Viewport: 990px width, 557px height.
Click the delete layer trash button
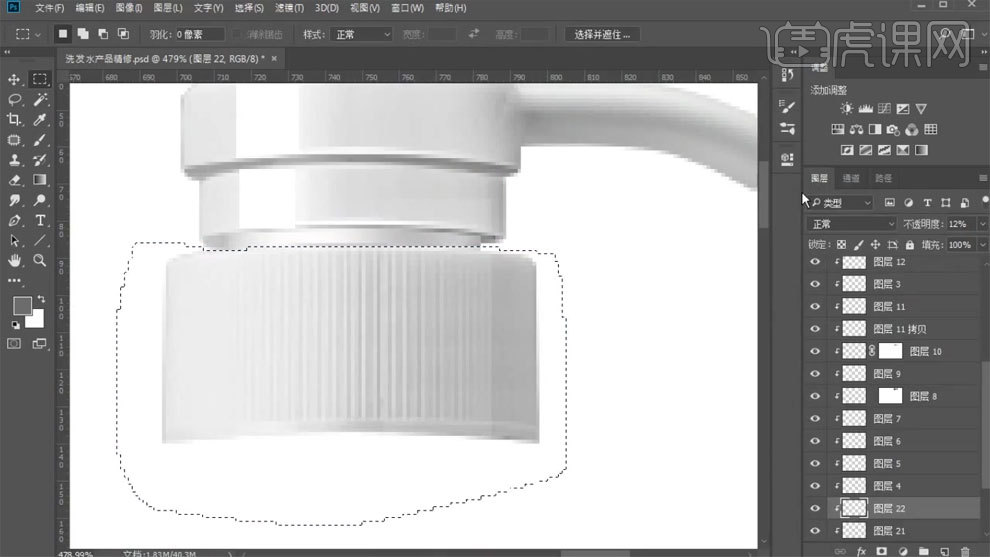coord(965,551)
